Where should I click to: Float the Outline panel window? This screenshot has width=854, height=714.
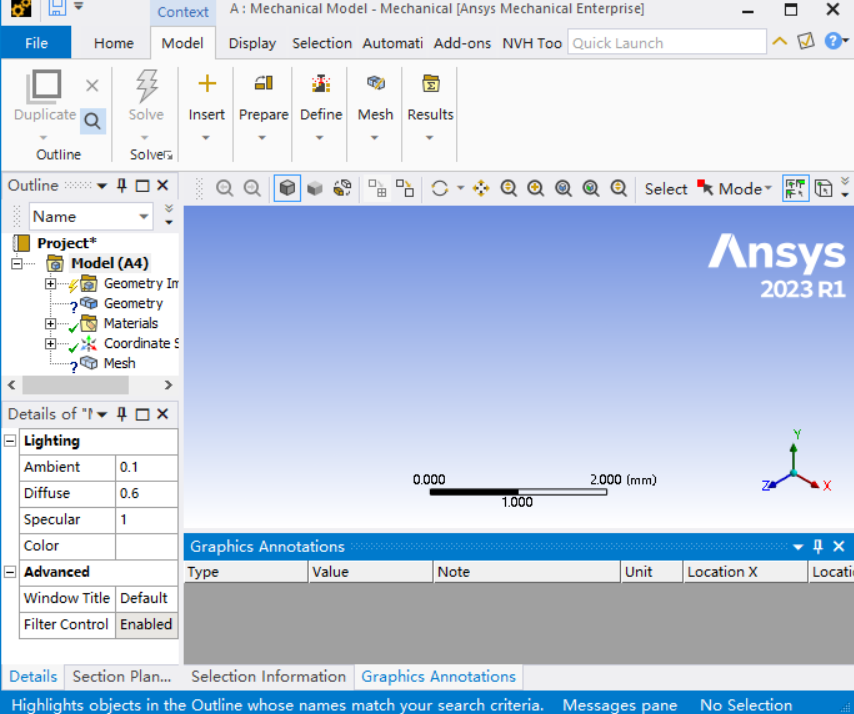142,186
